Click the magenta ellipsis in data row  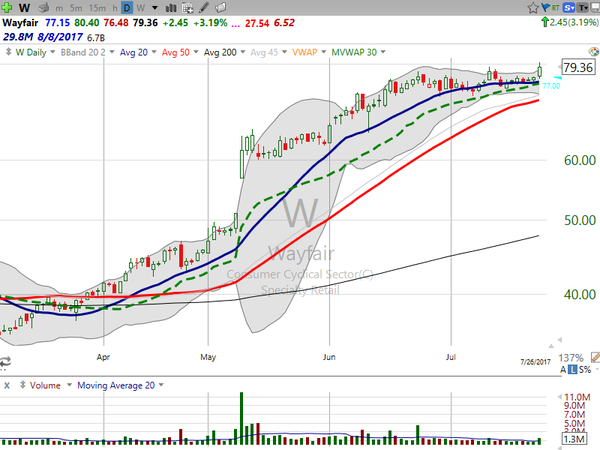click(x=236, y=24)
